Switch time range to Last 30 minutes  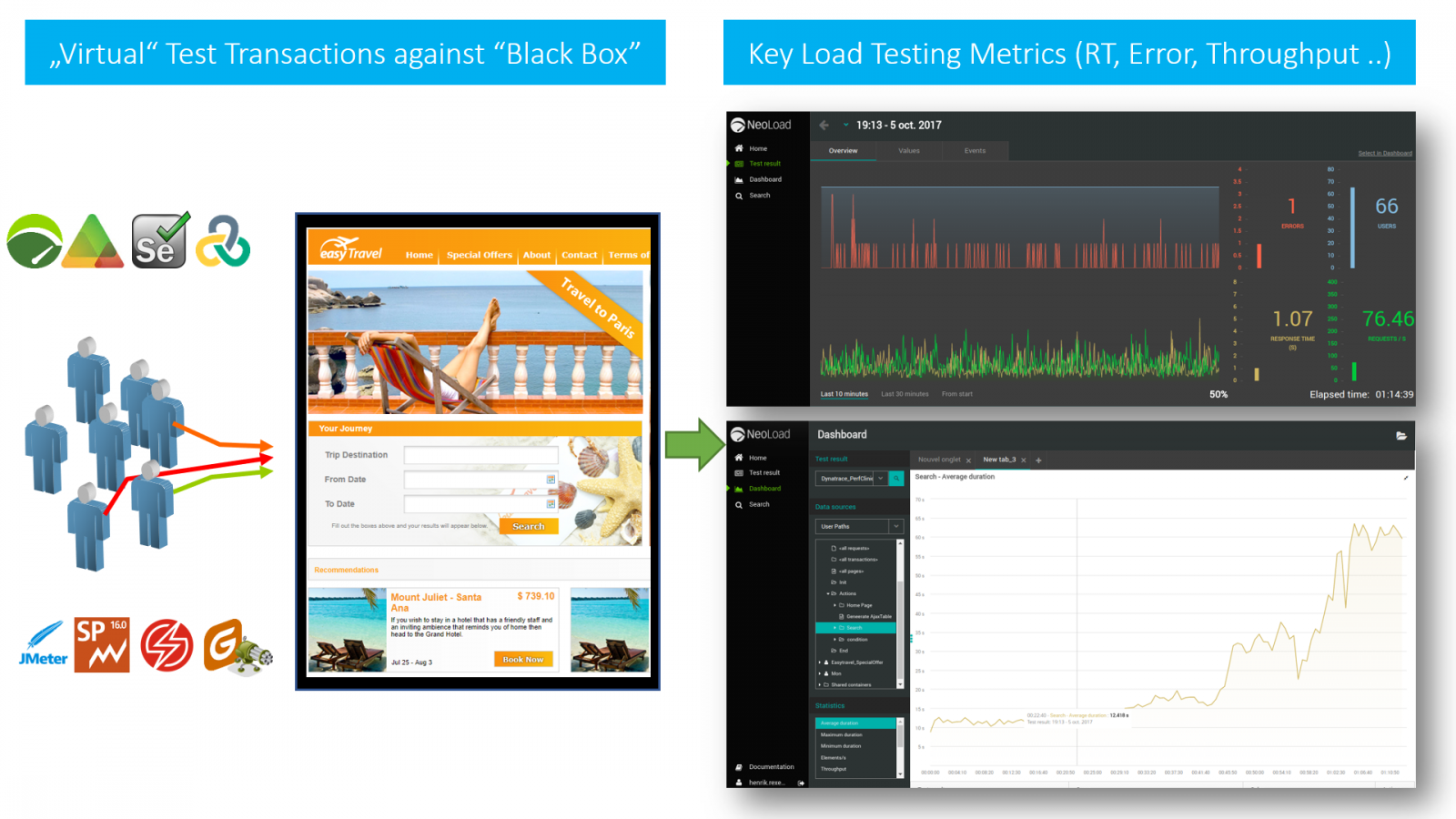[903, 393]
